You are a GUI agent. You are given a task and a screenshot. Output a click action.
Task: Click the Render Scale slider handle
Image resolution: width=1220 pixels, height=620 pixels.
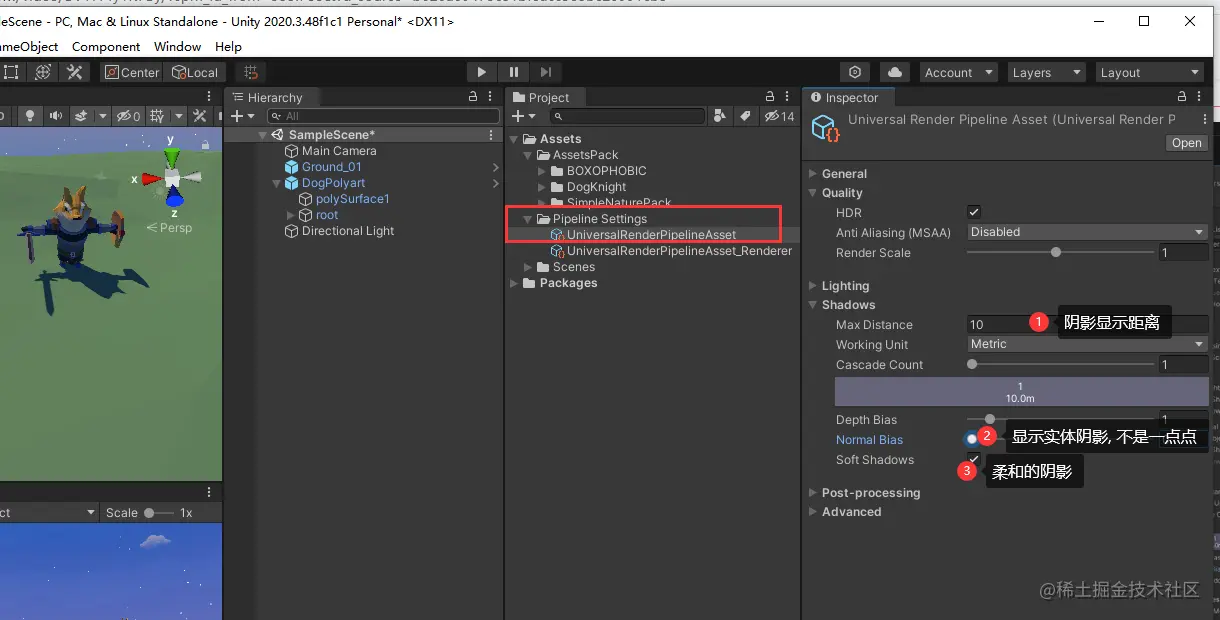tap(1056, 253)
